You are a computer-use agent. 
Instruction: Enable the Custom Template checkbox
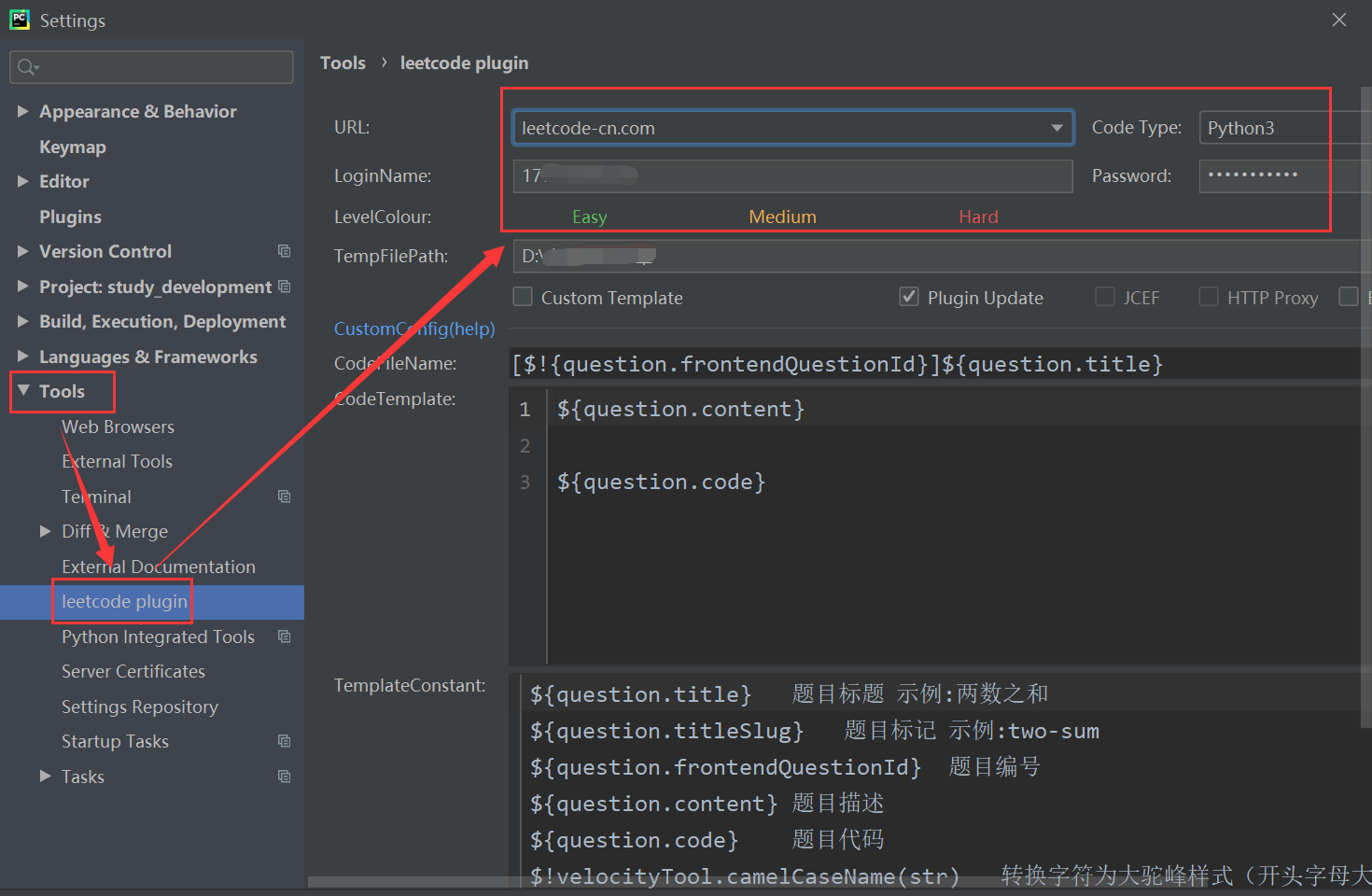[x=524, y=297]
